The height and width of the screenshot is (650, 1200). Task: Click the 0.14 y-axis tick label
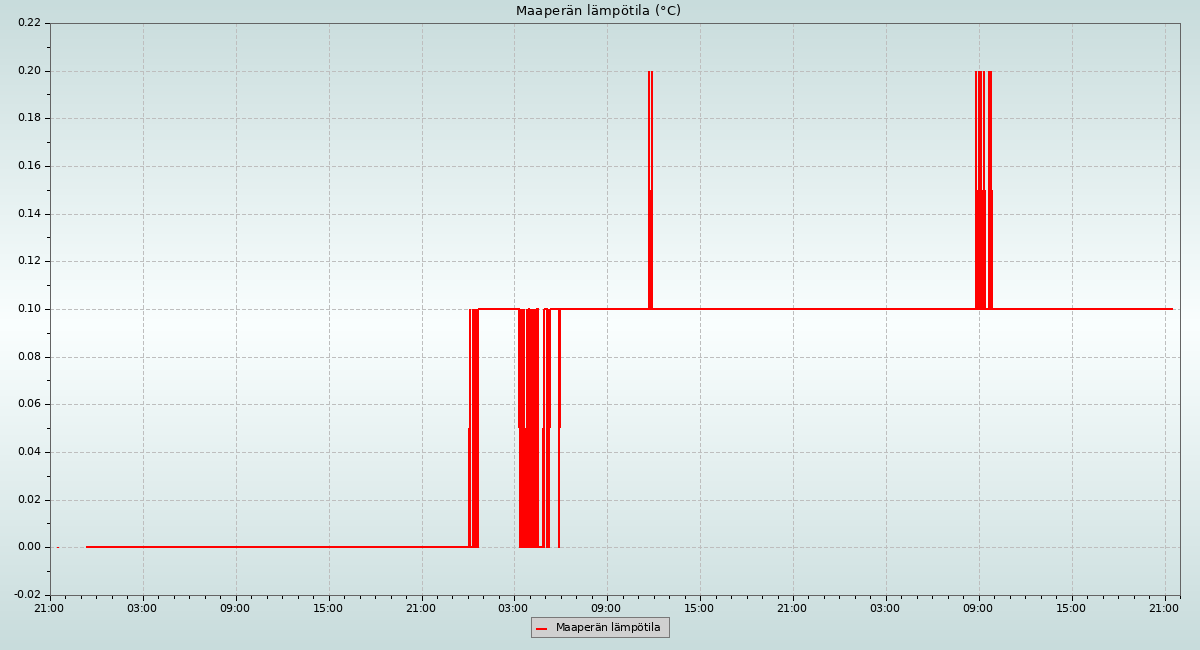point(29,214)
